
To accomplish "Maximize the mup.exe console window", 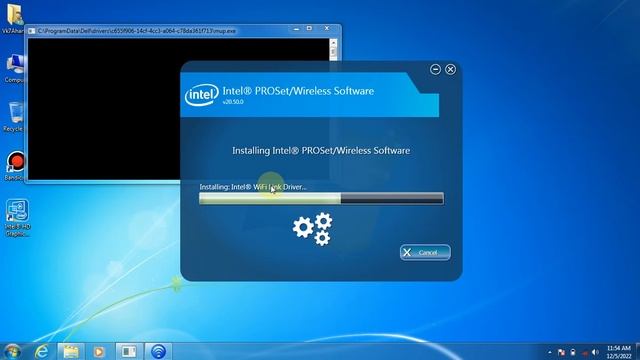I will [x=309, y=29].
